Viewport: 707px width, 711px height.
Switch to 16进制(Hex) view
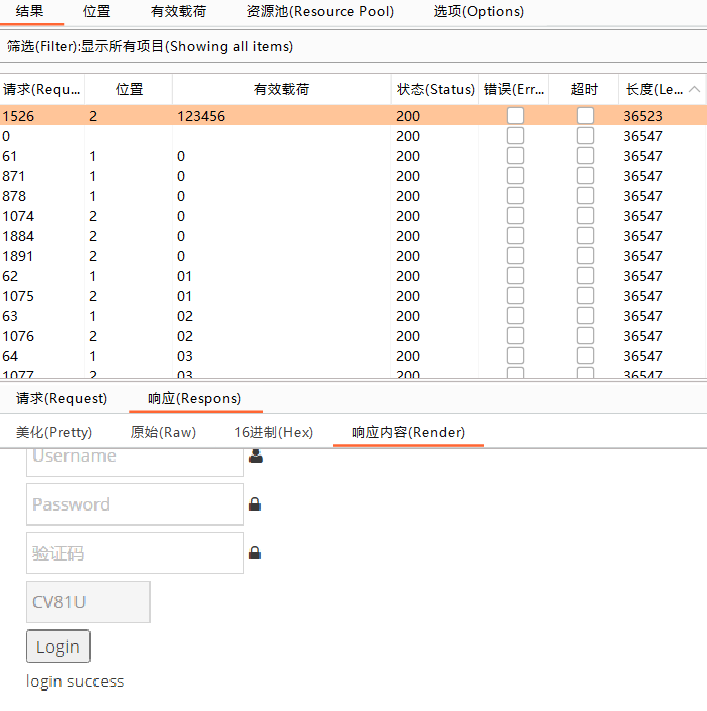pos(273,432)
